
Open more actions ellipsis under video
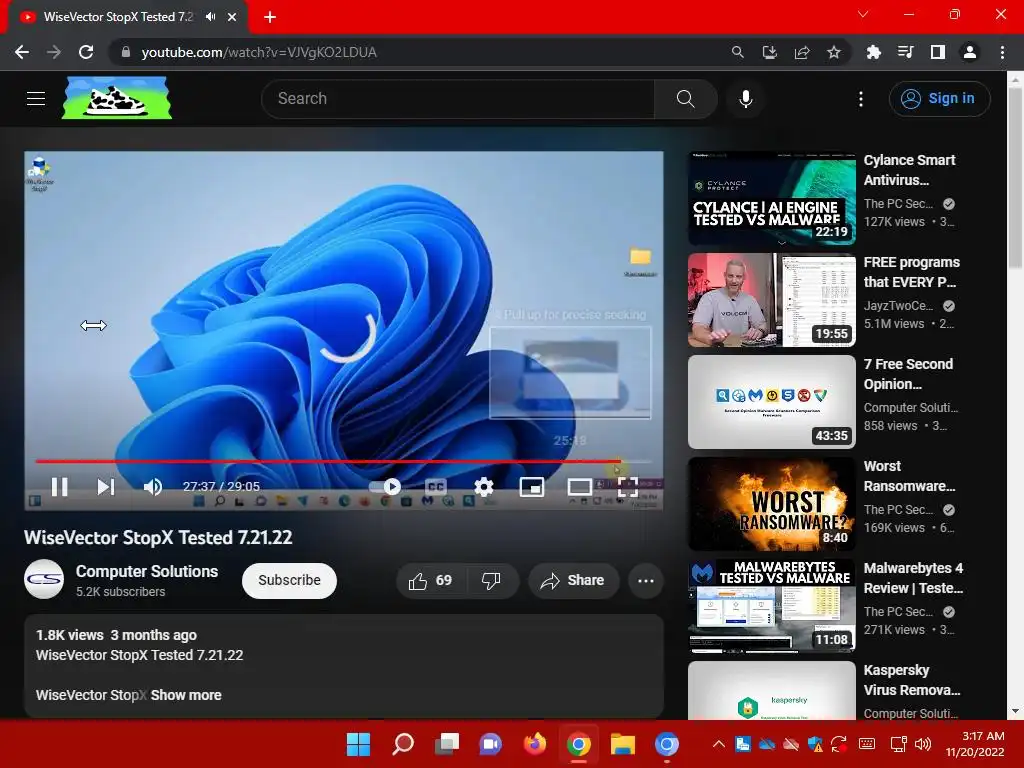646,581
